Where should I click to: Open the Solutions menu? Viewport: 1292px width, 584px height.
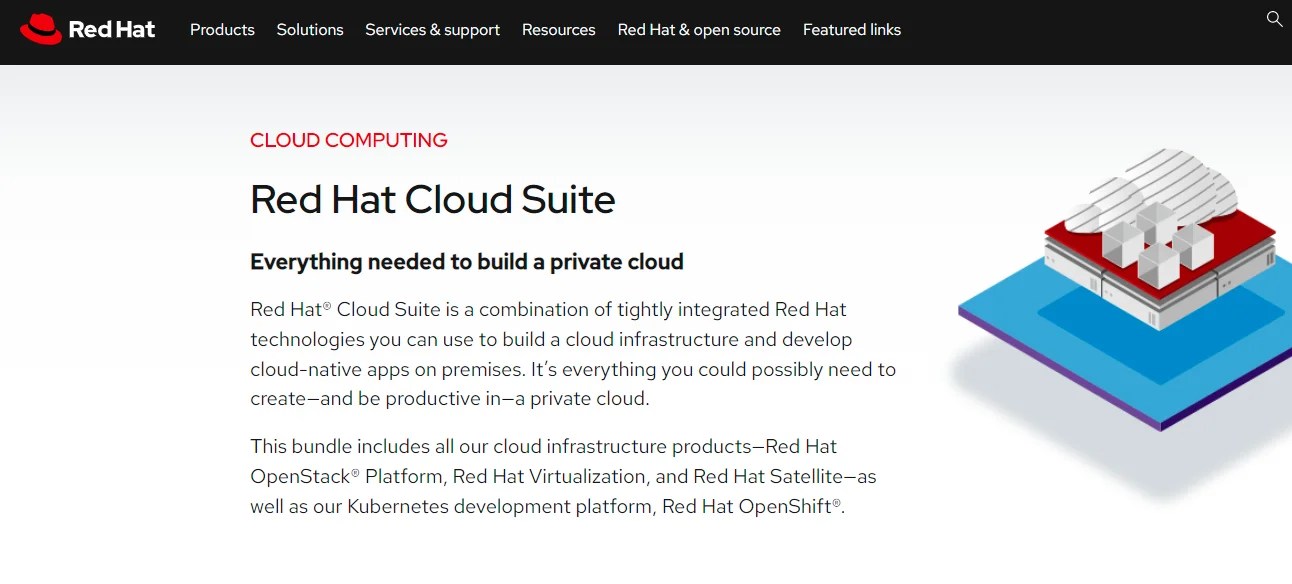[309, 30]
